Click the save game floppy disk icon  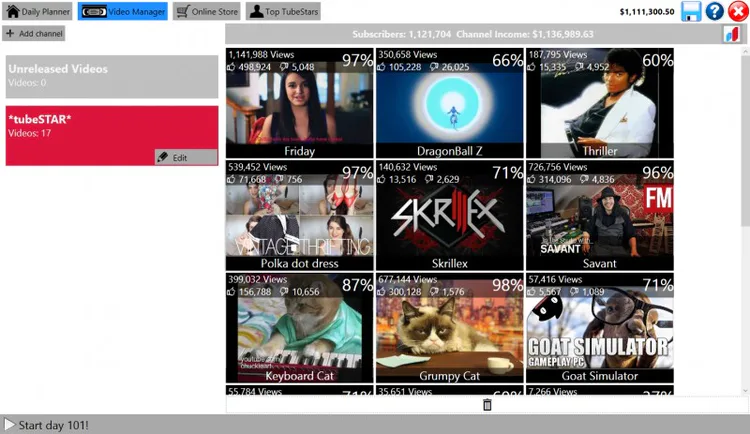691,11
